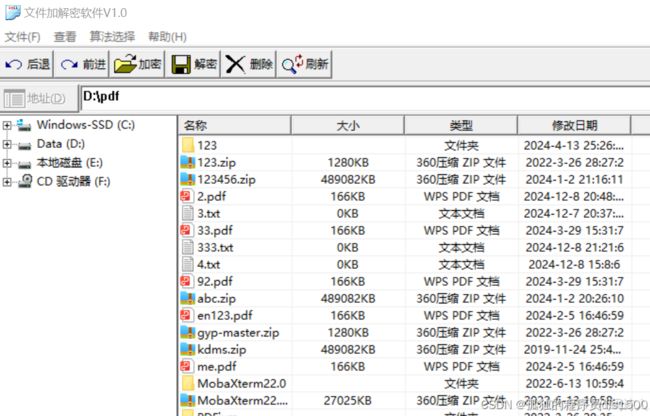
Task: Select the file name 333.txt
Action: (215, 247)
